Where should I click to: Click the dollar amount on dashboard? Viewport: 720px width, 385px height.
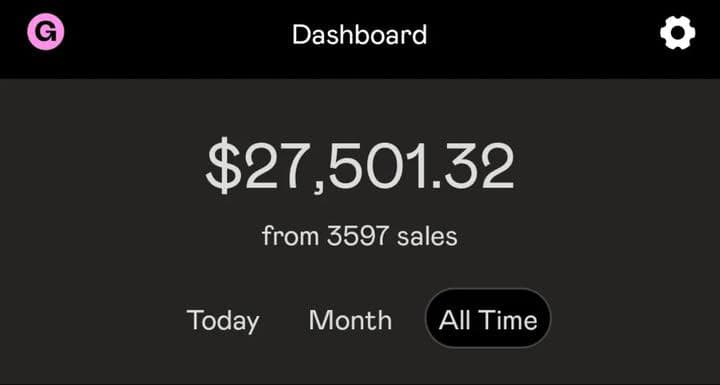point(360,165)
